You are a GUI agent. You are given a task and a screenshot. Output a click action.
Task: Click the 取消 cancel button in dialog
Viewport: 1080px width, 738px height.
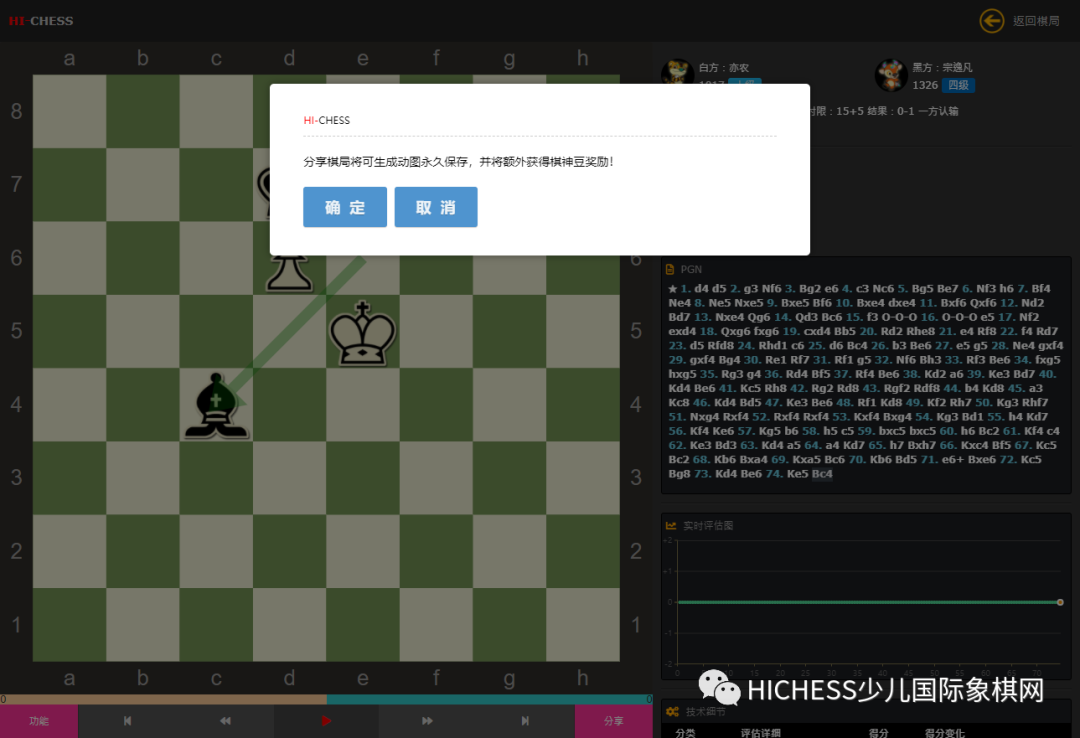pyautogui.click(x=435, y=207)
